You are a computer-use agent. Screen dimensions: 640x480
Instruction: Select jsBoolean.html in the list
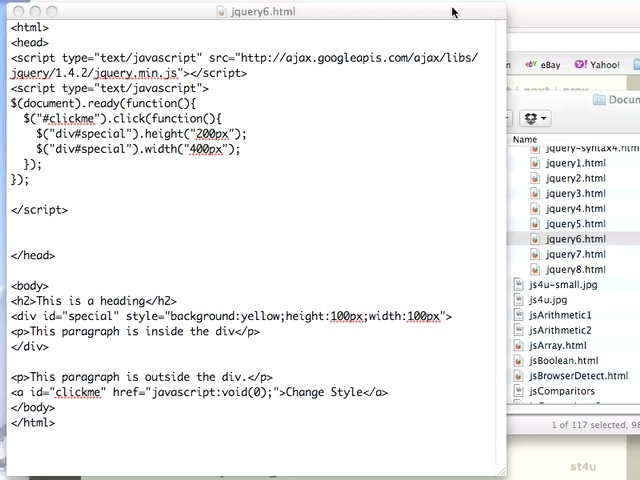pyautogui.click(x=563, y=361)
